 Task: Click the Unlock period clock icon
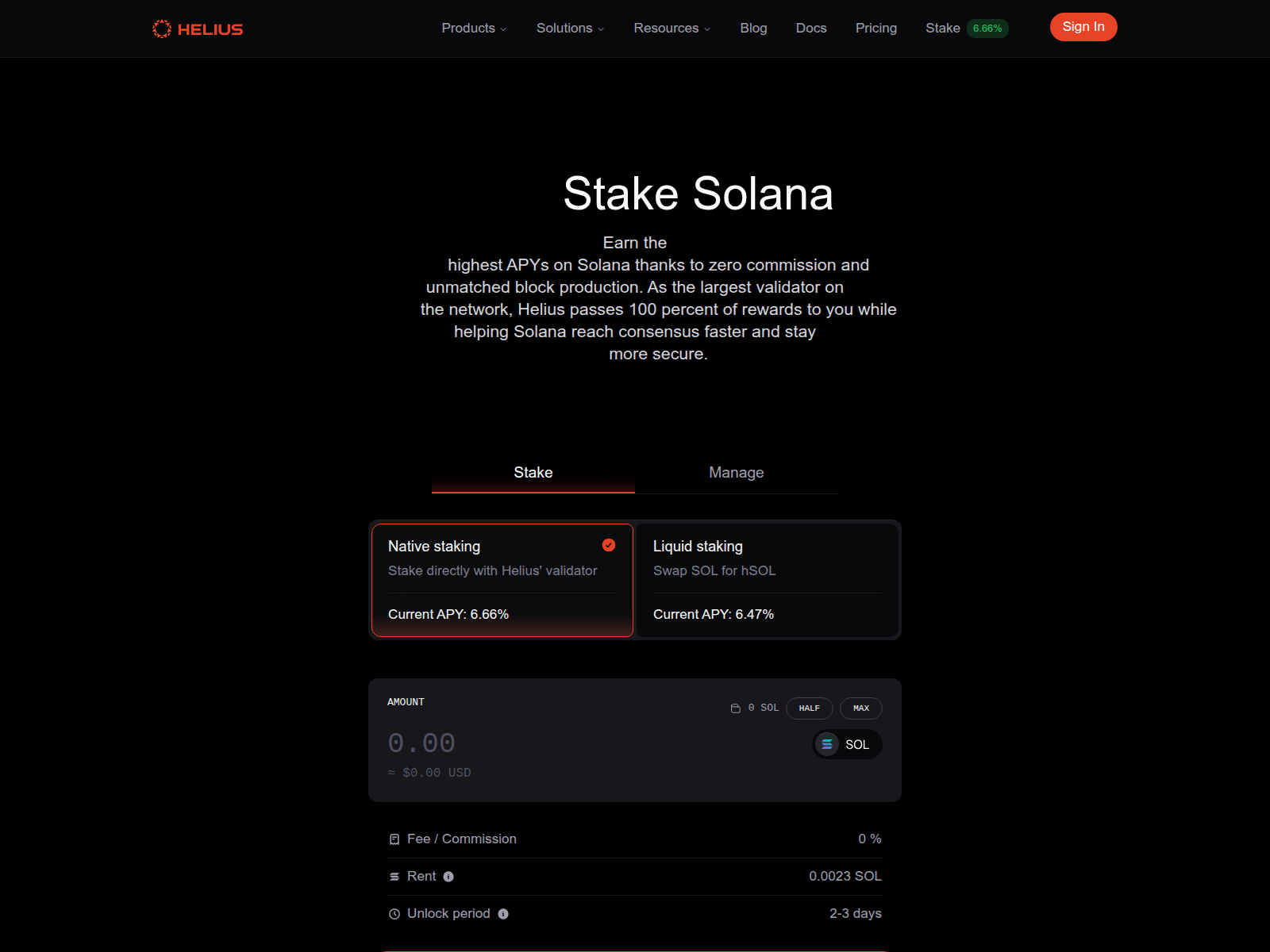[394, 914]
